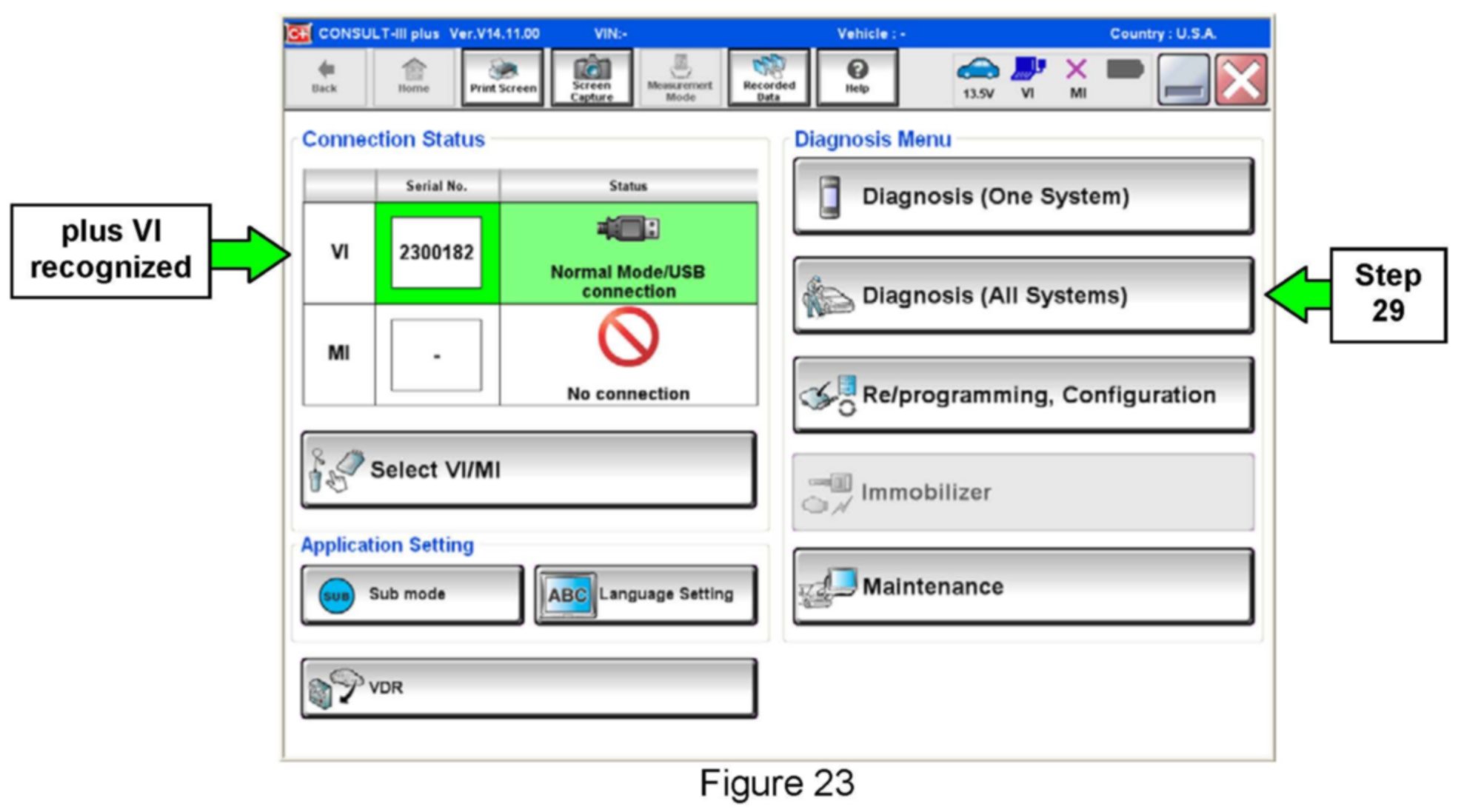Screen dimensions: 1461x812
Task: Click the VI serial number 2300182 field
Action: pos(436,253)
